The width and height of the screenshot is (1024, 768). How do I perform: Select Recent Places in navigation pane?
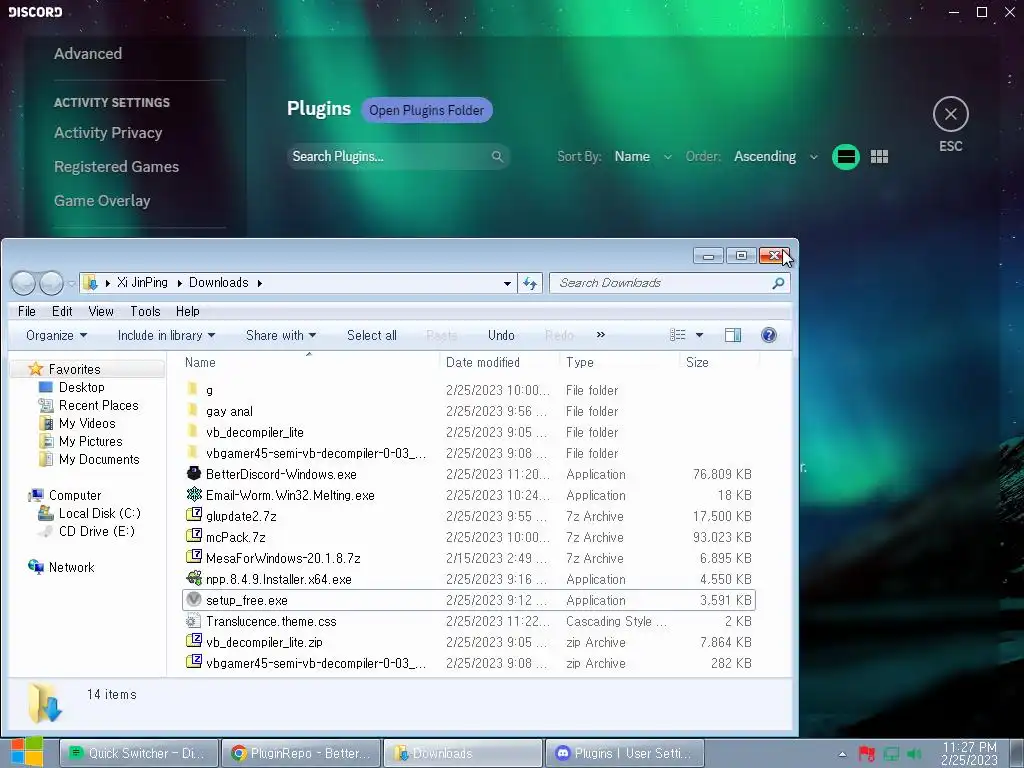[x=98, y=406]
